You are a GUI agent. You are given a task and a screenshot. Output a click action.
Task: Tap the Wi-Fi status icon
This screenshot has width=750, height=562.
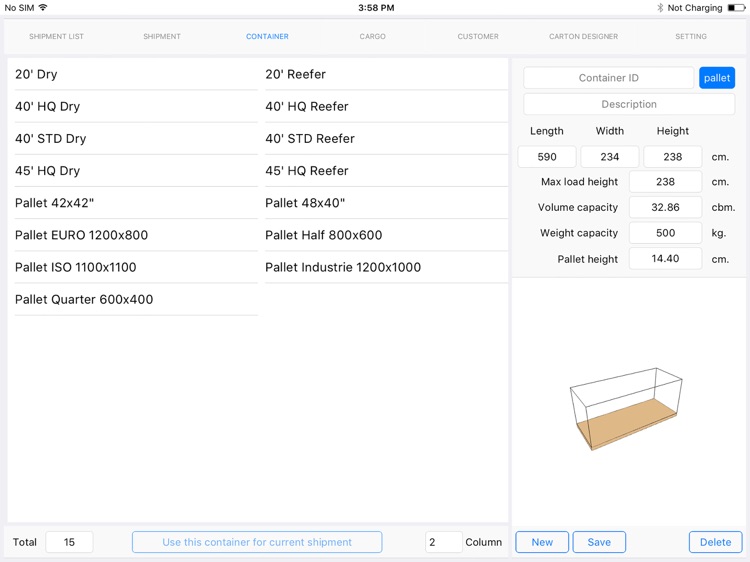click(x=43, y=7)
